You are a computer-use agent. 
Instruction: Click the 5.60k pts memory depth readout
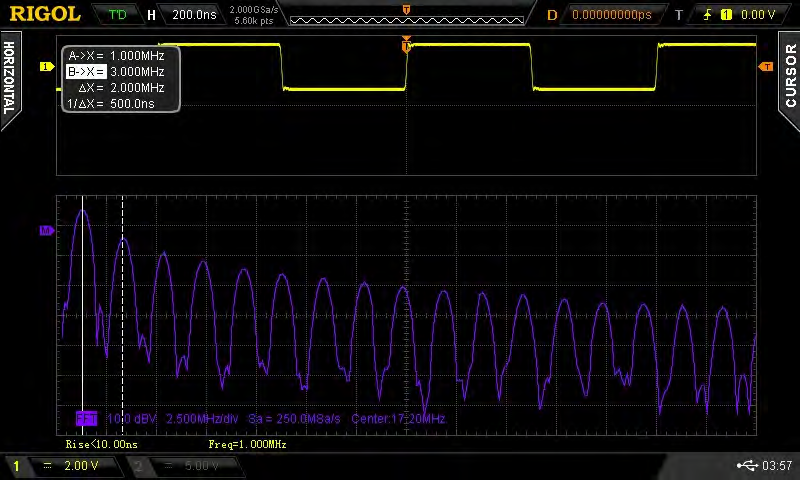254,21
